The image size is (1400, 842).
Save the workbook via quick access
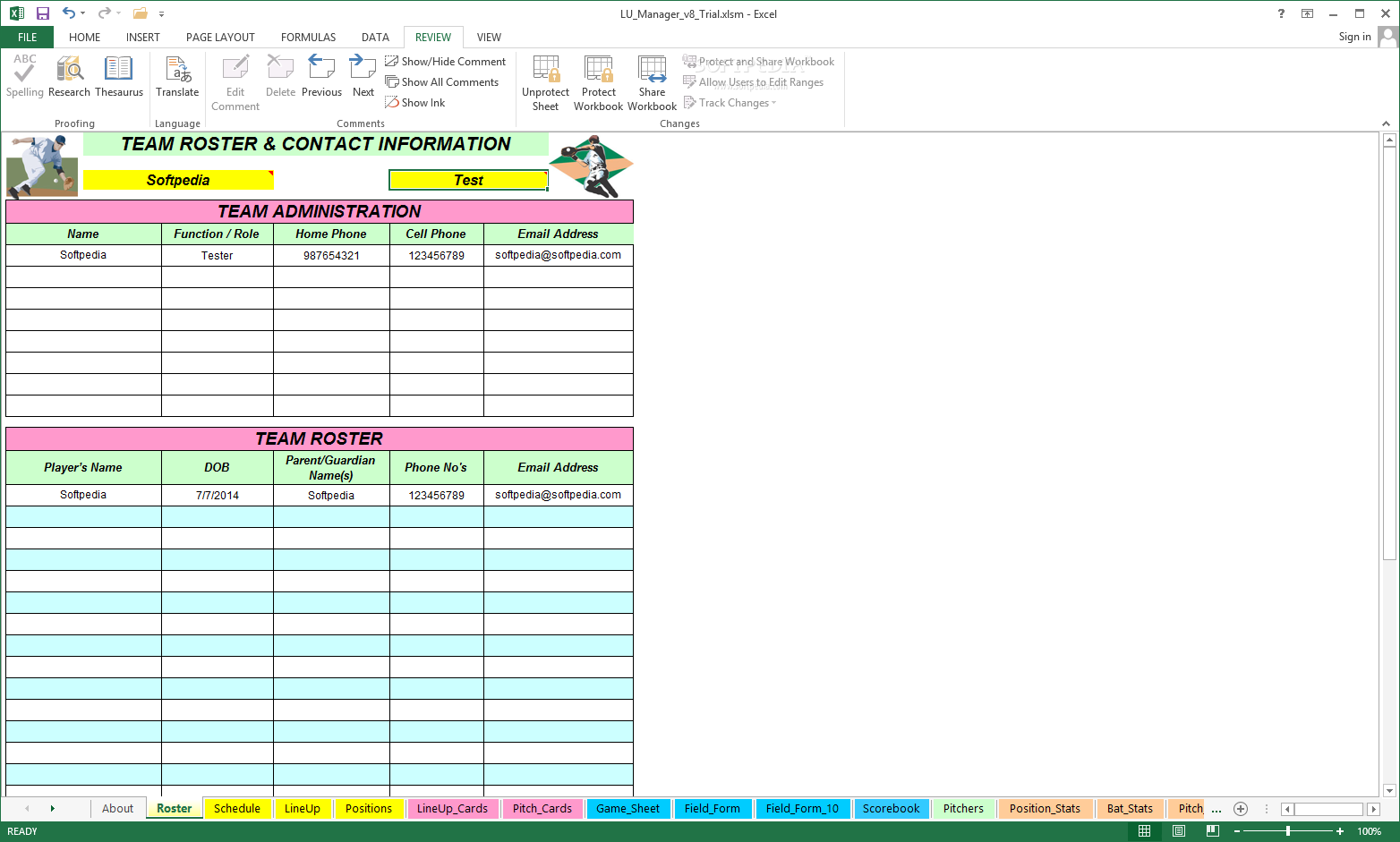point(43,13)
